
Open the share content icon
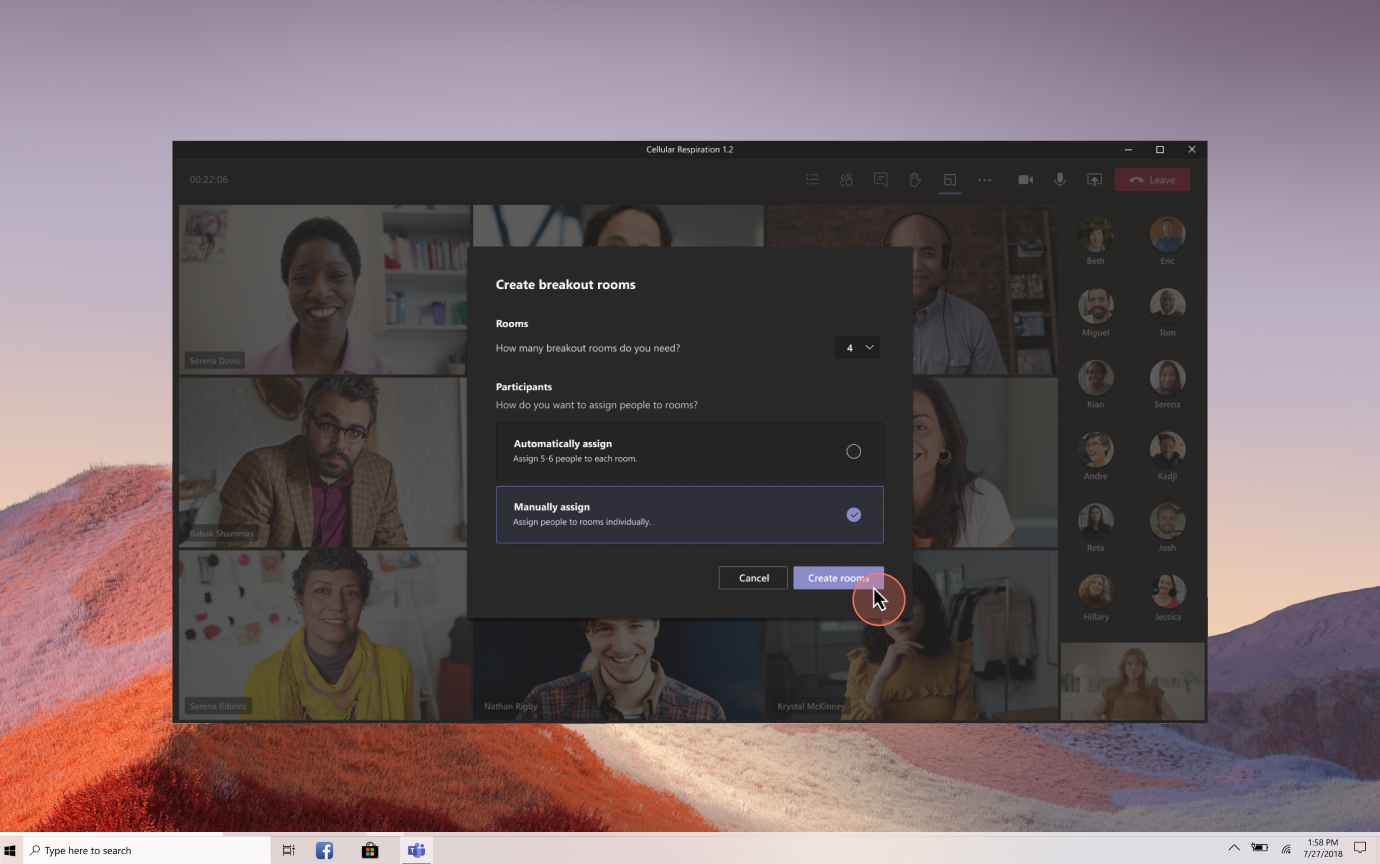point(1094,179)
